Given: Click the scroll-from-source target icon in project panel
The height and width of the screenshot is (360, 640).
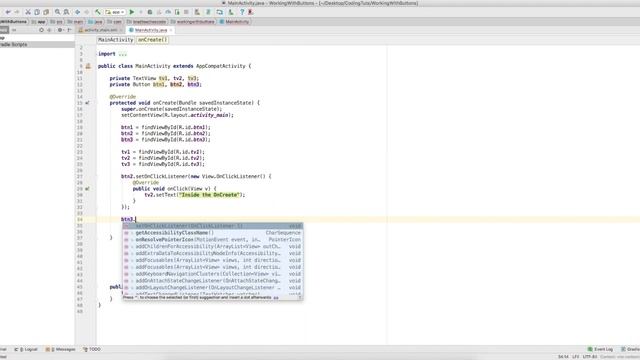Looking at the screenshot, I should coord(41,30).
